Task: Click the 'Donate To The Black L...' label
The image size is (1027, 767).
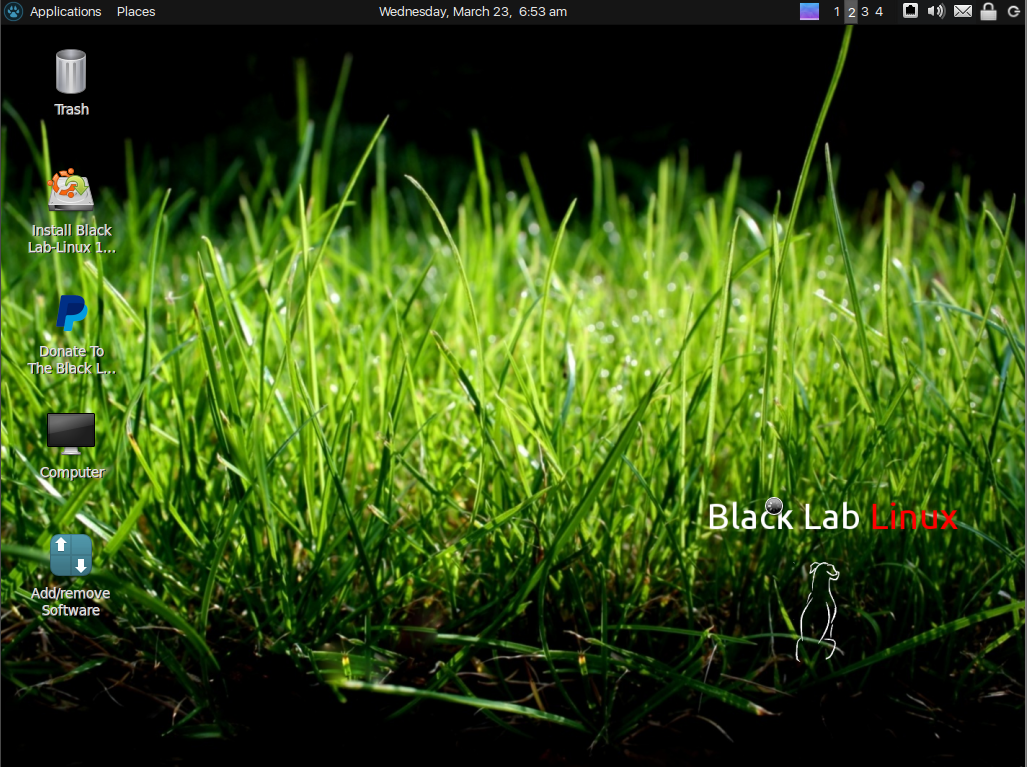Action: [x=71, y=360]
